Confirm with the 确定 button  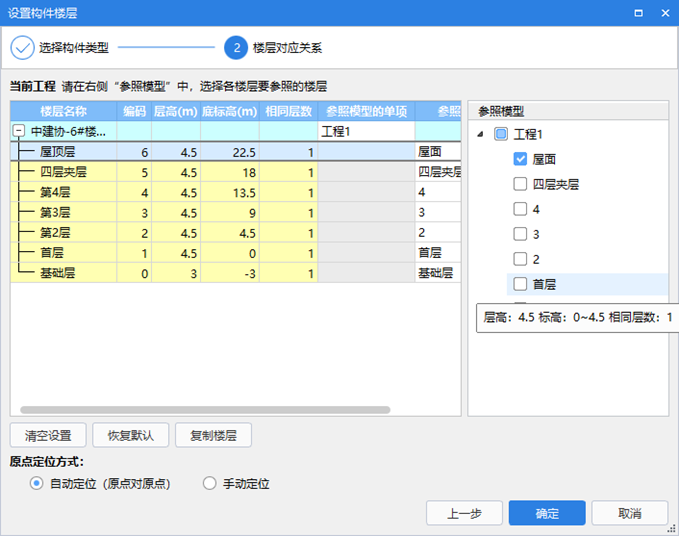547,513
